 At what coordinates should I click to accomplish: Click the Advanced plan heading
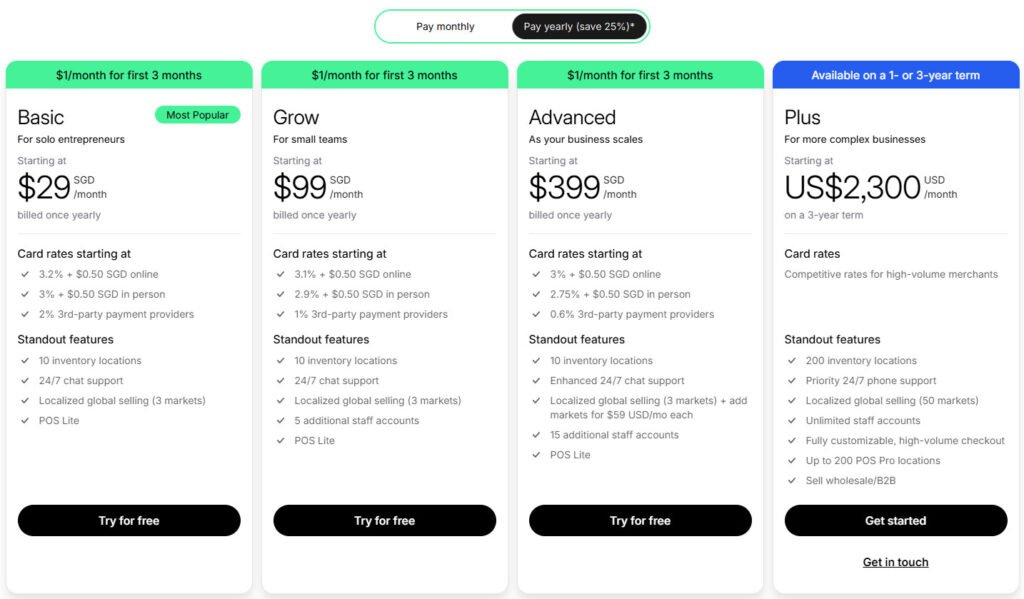click(x=572, y=118)
